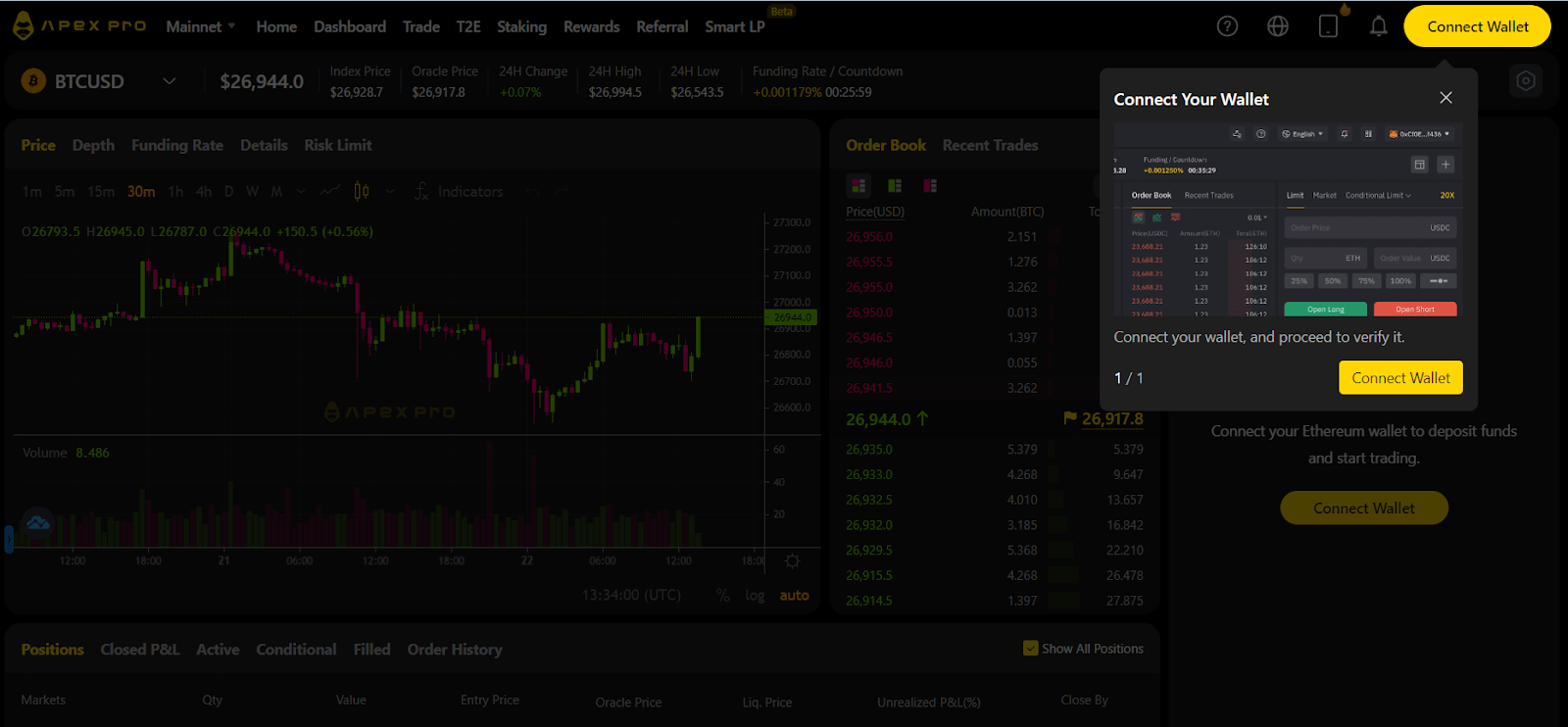Click Connect Wallet in the header
The image size is (1568, 727).
pos(1477,26)
